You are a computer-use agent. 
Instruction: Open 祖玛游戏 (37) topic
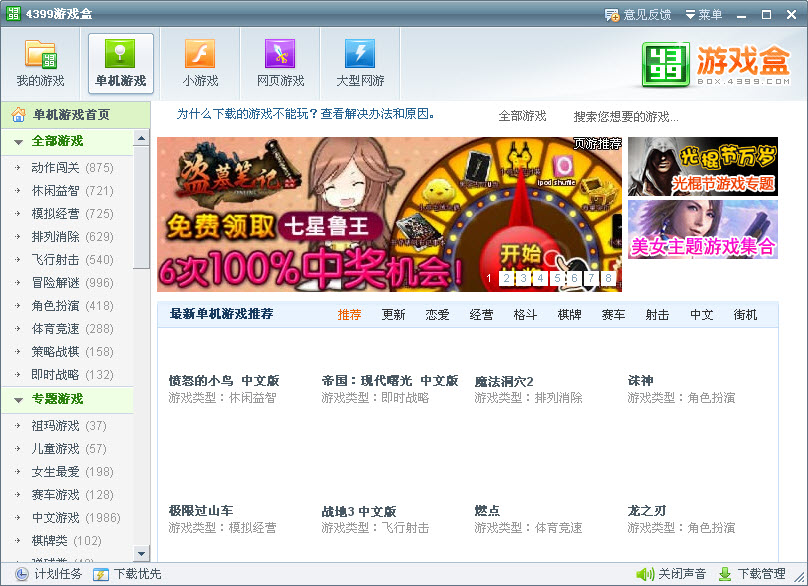point(69,426)
